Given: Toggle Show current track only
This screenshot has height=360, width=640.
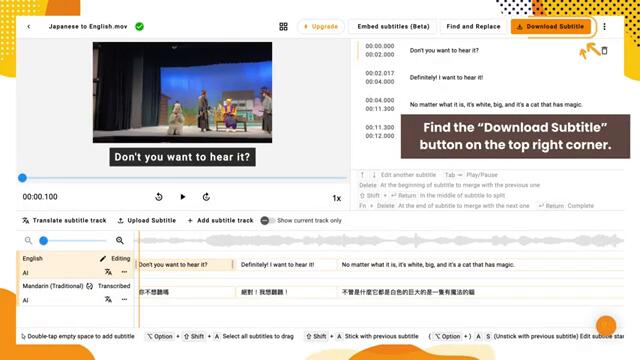Looking at the screenshot, I should pos(267,220).
